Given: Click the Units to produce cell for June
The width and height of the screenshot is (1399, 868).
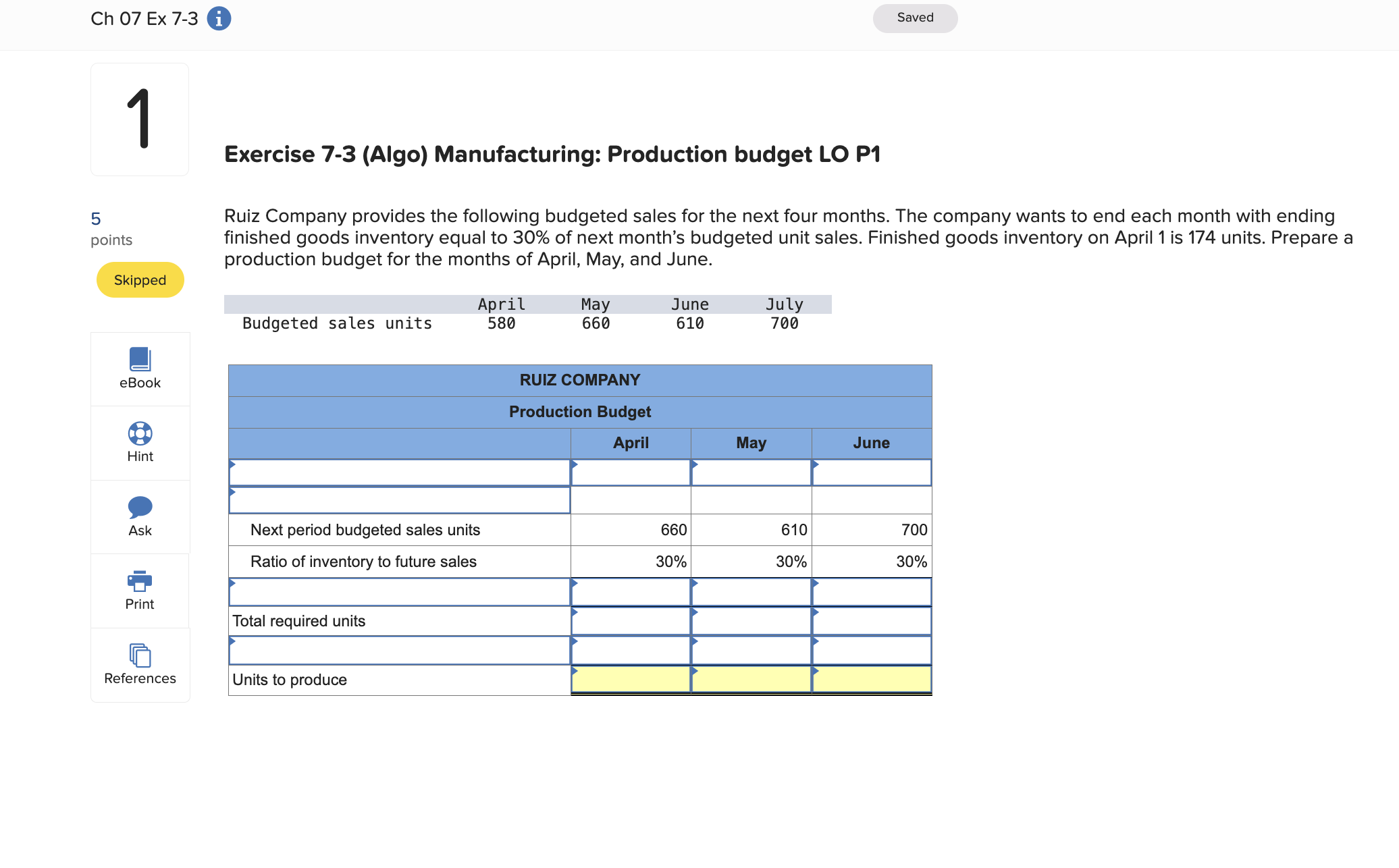Looking at the screenshot, I should (871, 680).
